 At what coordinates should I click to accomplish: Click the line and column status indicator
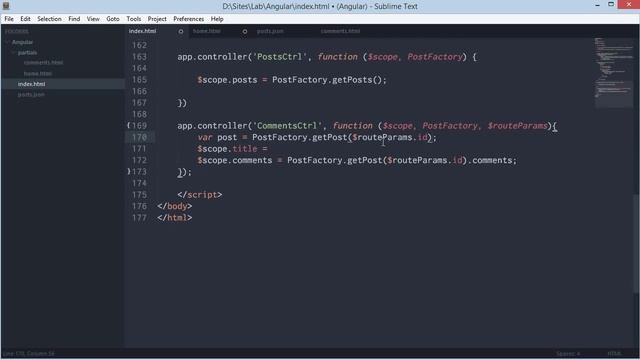29,353
